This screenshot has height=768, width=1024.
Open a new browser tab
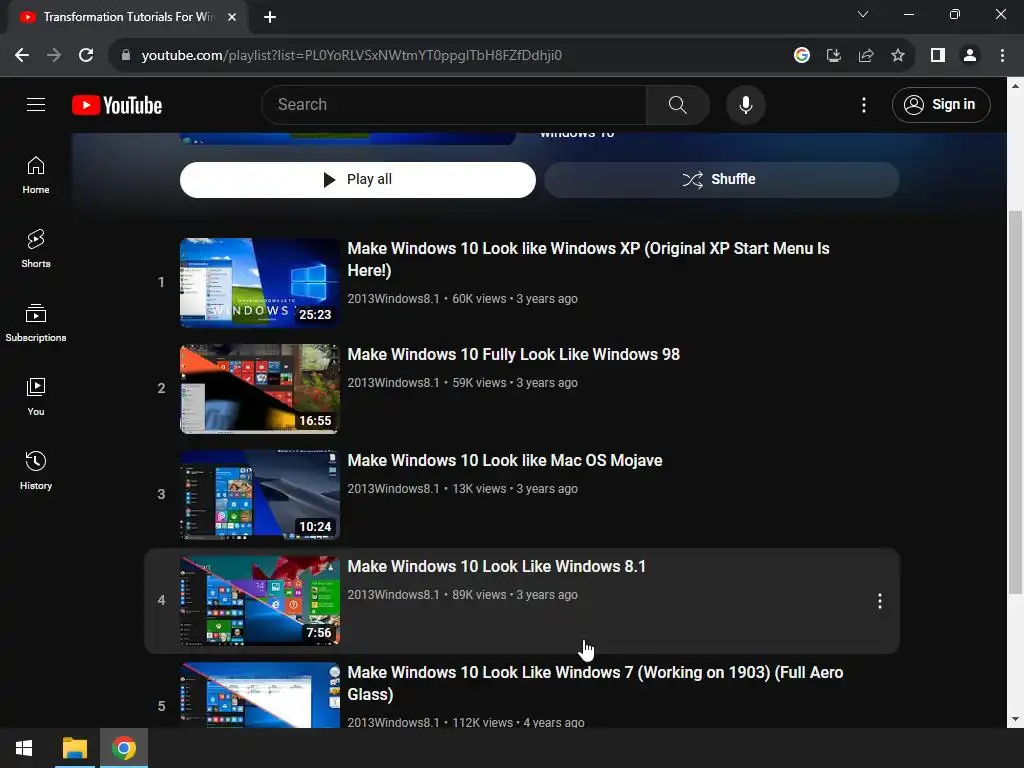[x=270, y=17]
